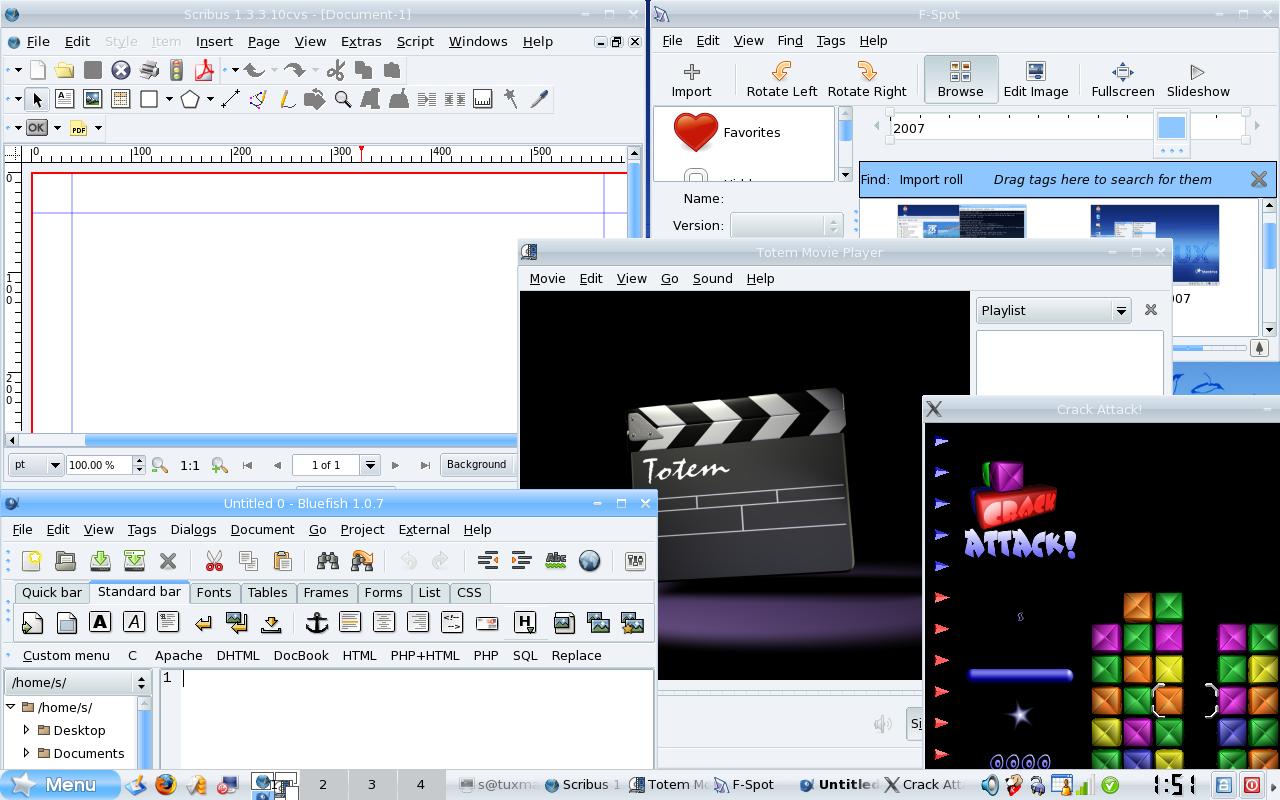Click Bluefish scissors Cut icon
The height and width of the screenshot is (800, 1280).
click(x=214, y=561)
